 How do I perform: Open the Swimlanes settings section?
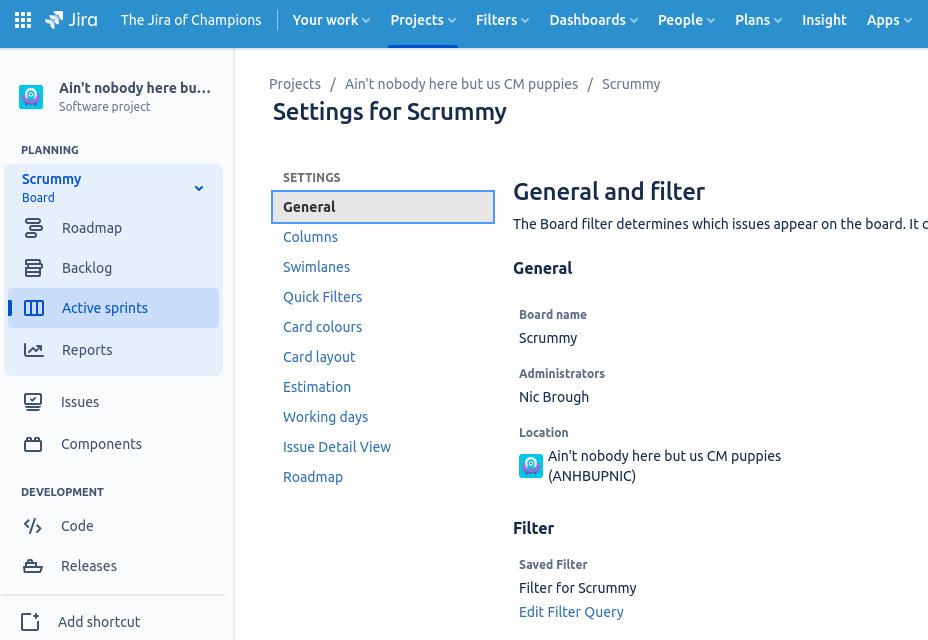[316, 267]
